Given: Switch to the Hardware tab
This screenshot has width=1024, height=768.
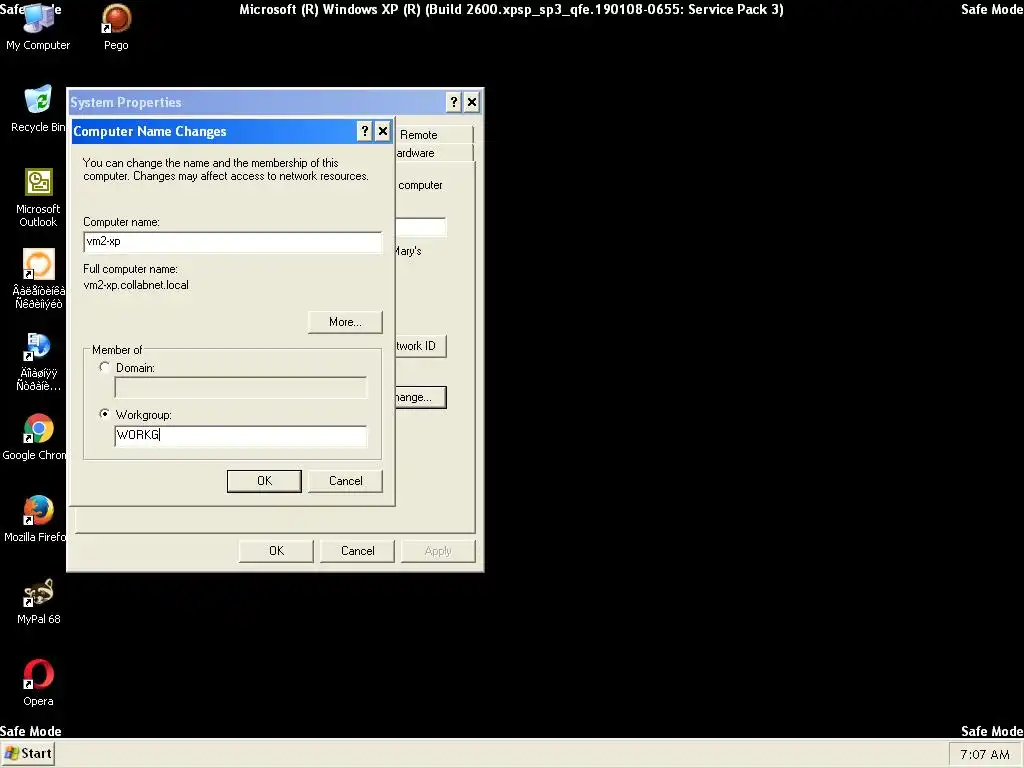Looking at the screenshot, I should click(434, 153).
